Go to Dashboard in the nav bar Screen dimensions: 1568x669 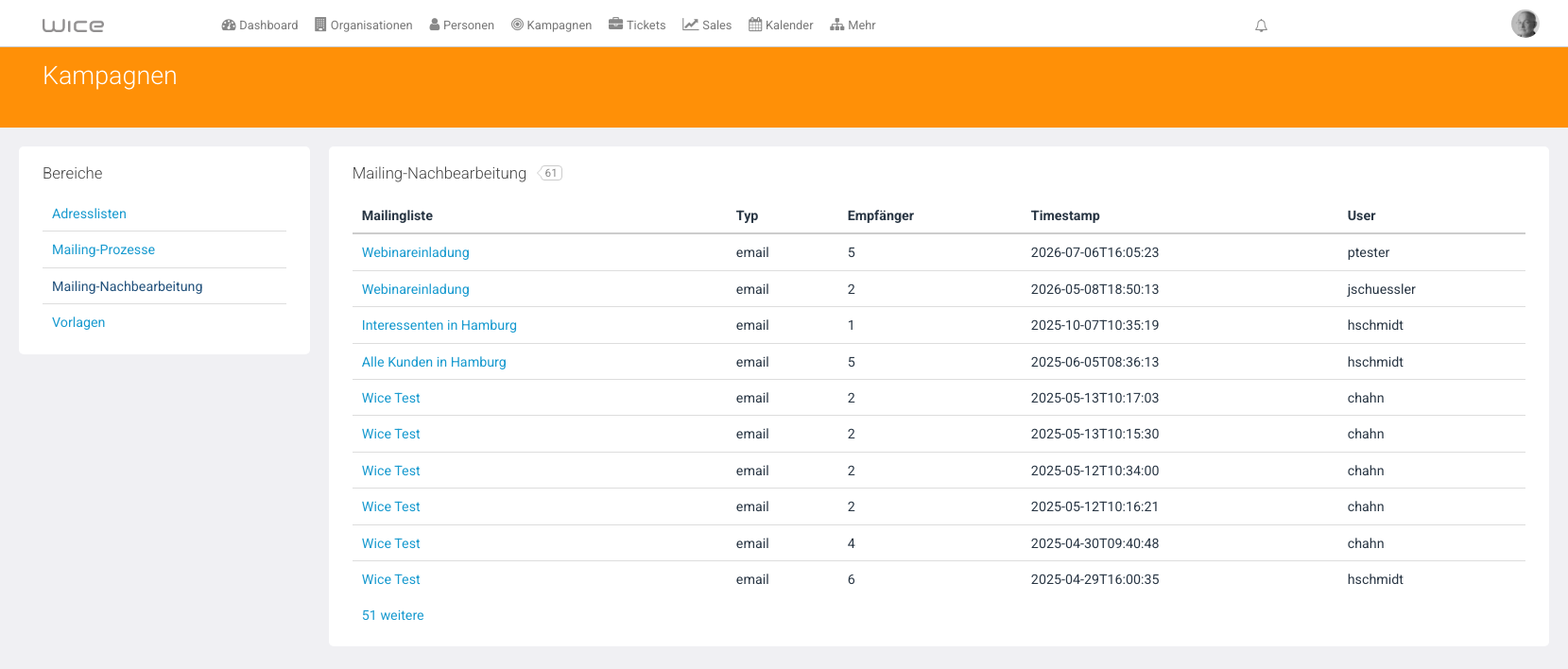[x=260, y=26]
